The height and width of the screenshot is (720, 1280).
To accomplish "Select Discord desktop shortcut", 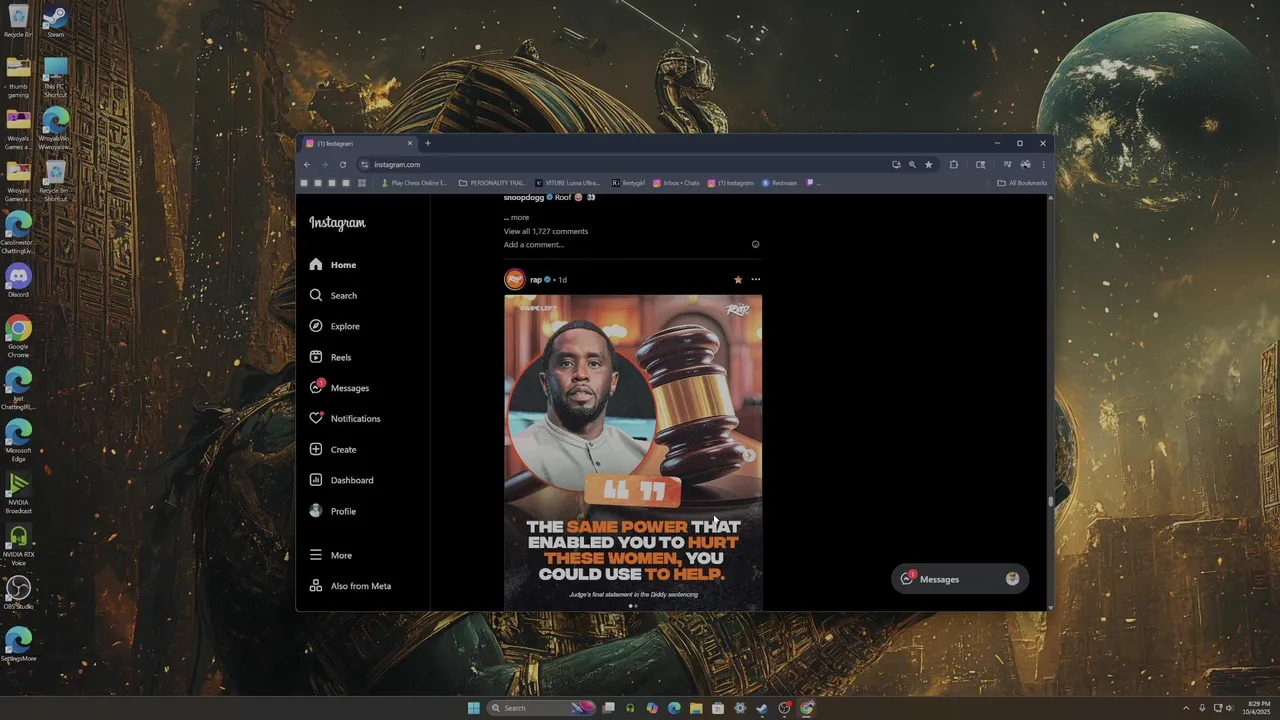I will (18, 280).
